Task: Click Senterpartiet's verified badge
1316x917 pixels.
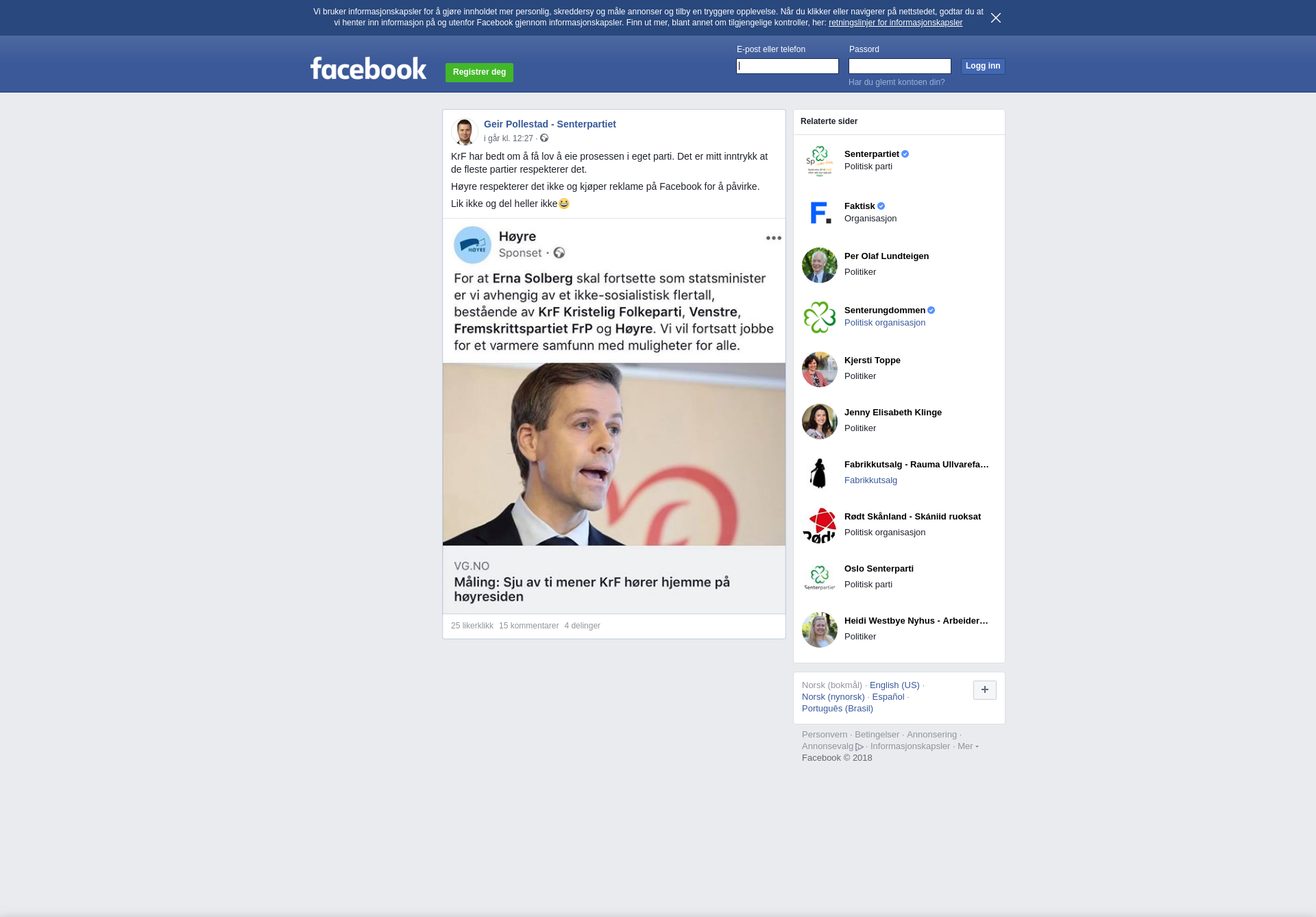Action: click(905, 154)
